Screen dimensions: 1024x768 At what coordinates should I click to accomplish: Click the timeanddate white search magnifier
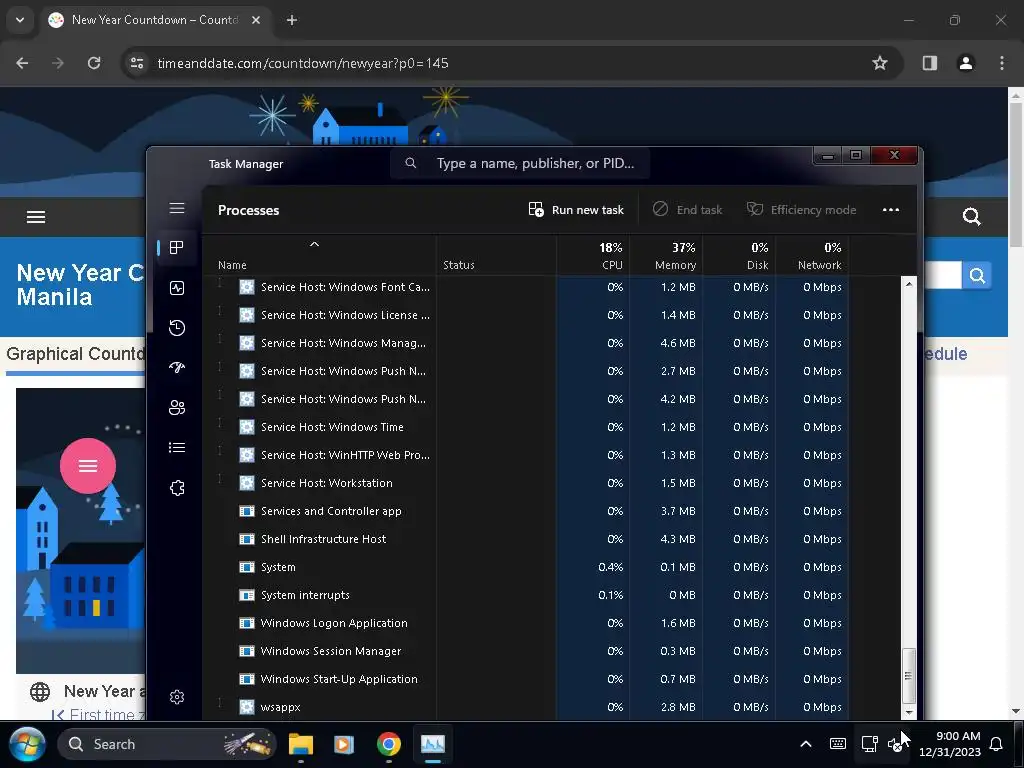click(972, 217)
